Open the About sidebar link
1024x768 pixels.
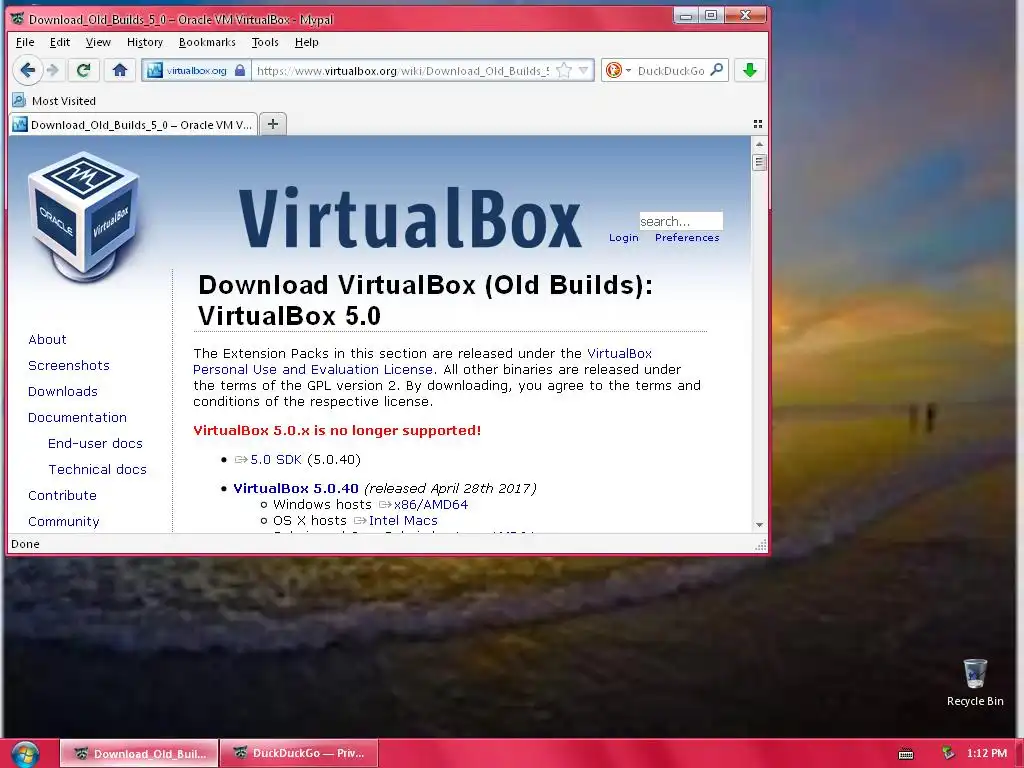(47, 340)
